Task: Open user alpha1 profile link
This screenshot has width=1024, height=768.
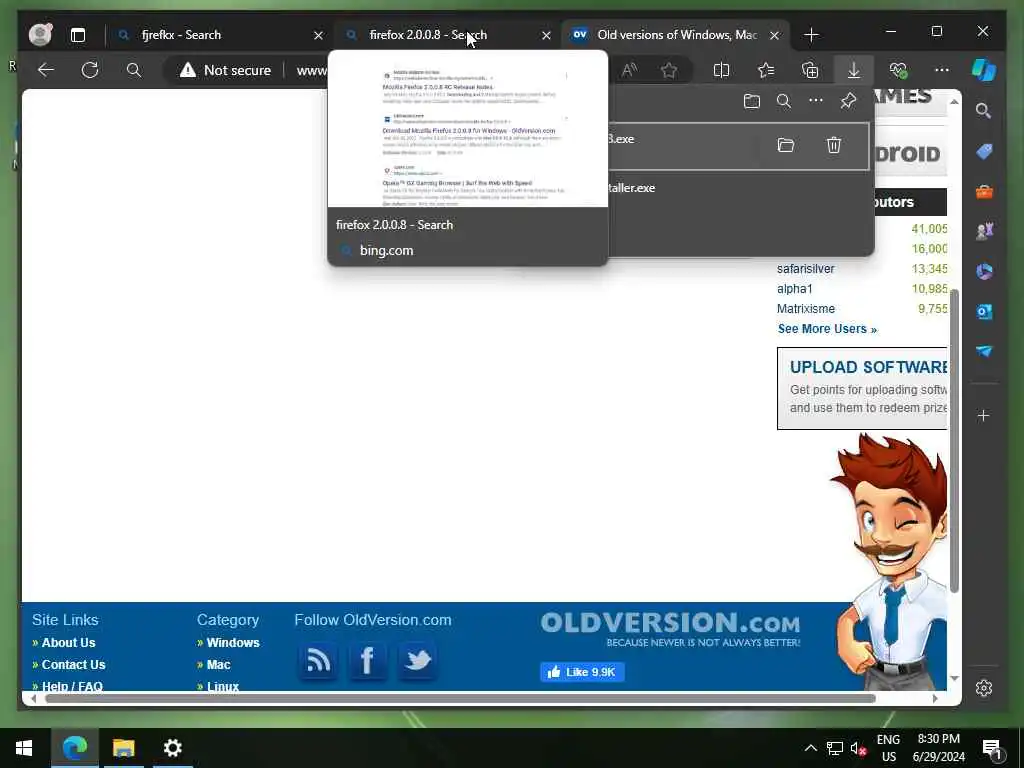Action: (x=795, y=289)
